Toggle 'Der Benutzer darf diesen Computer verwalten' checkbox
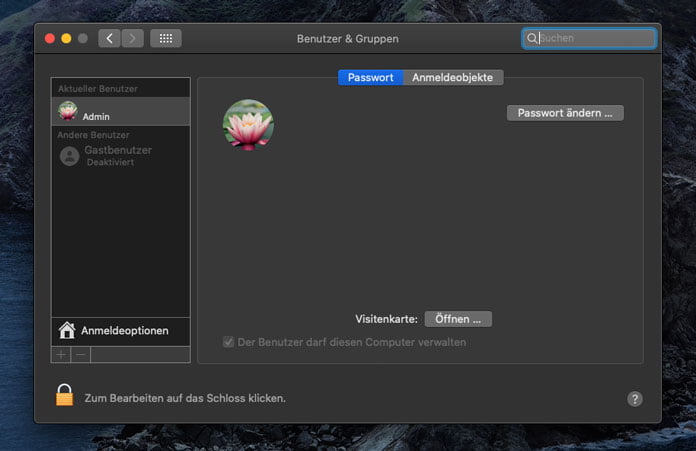The height and width of the screenshot is (451, 696). tap(229, 342)
